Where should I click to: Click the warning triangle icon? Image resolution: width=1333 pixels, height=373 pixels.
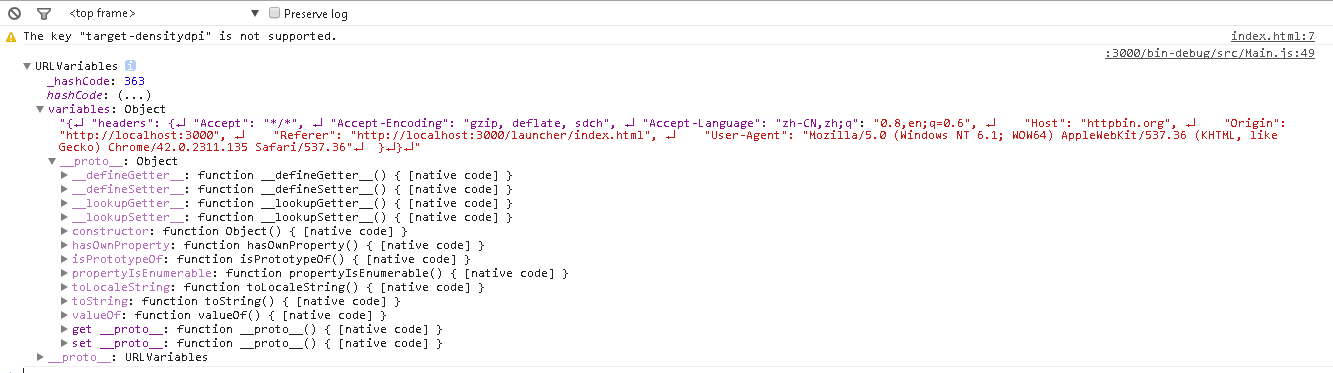point(12,36)
